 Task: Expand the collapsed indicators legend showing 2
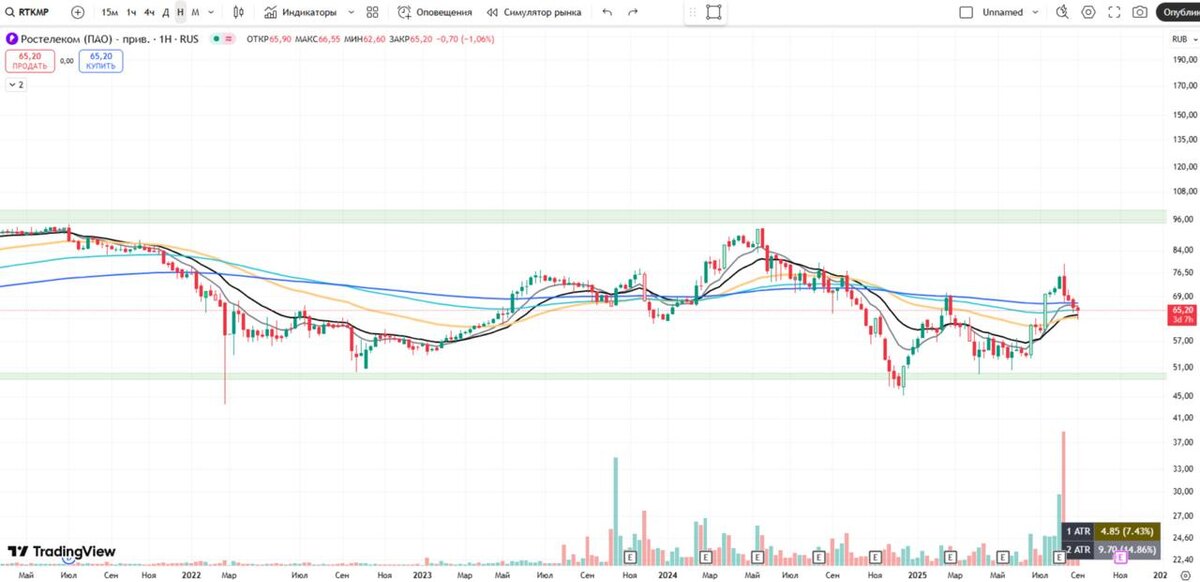coord(16,85)
